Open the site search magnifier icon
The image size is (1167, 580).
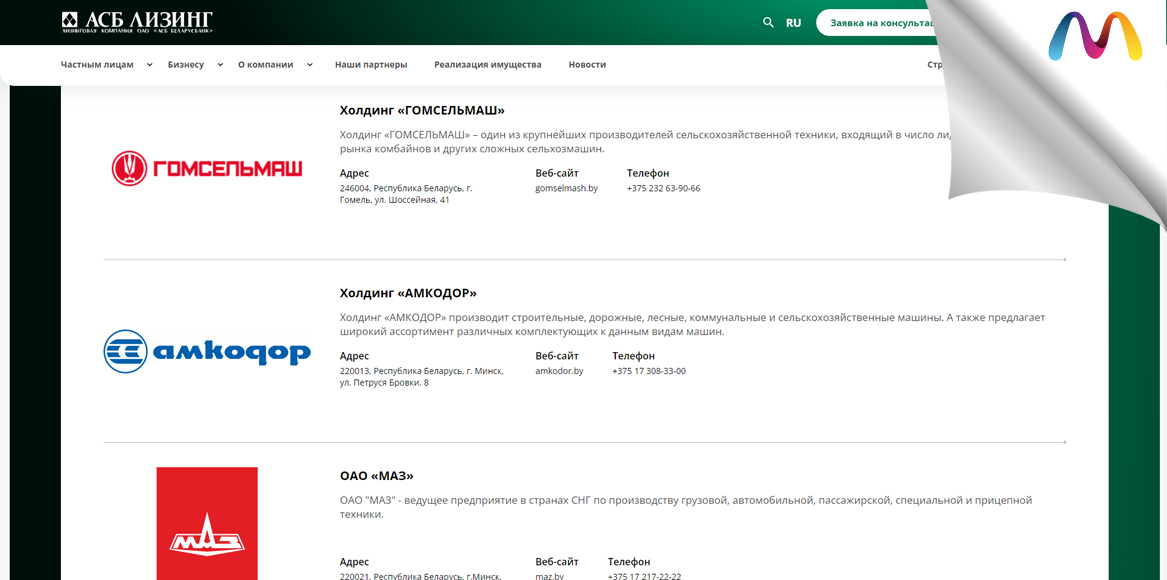click(x=768, y=22)
